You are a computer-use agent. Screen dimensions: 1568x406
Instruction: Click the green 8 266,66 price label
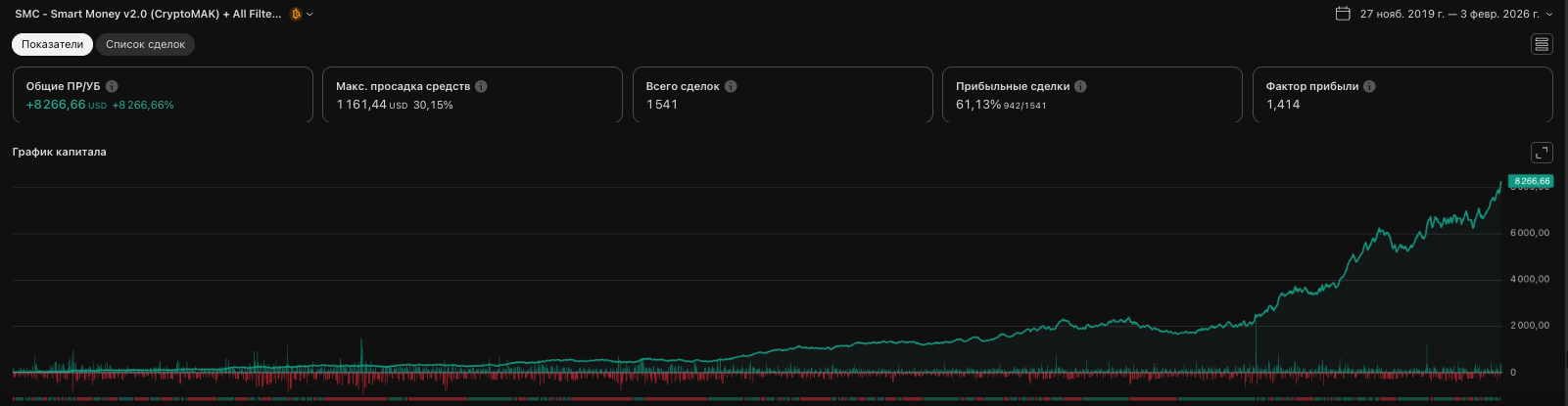[1530, 181]
